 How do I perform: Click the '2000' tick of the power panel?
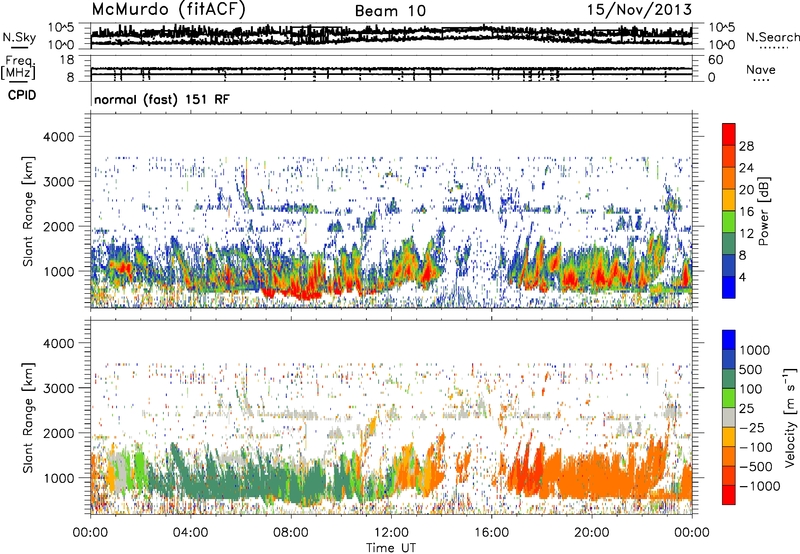coord(58,226)
